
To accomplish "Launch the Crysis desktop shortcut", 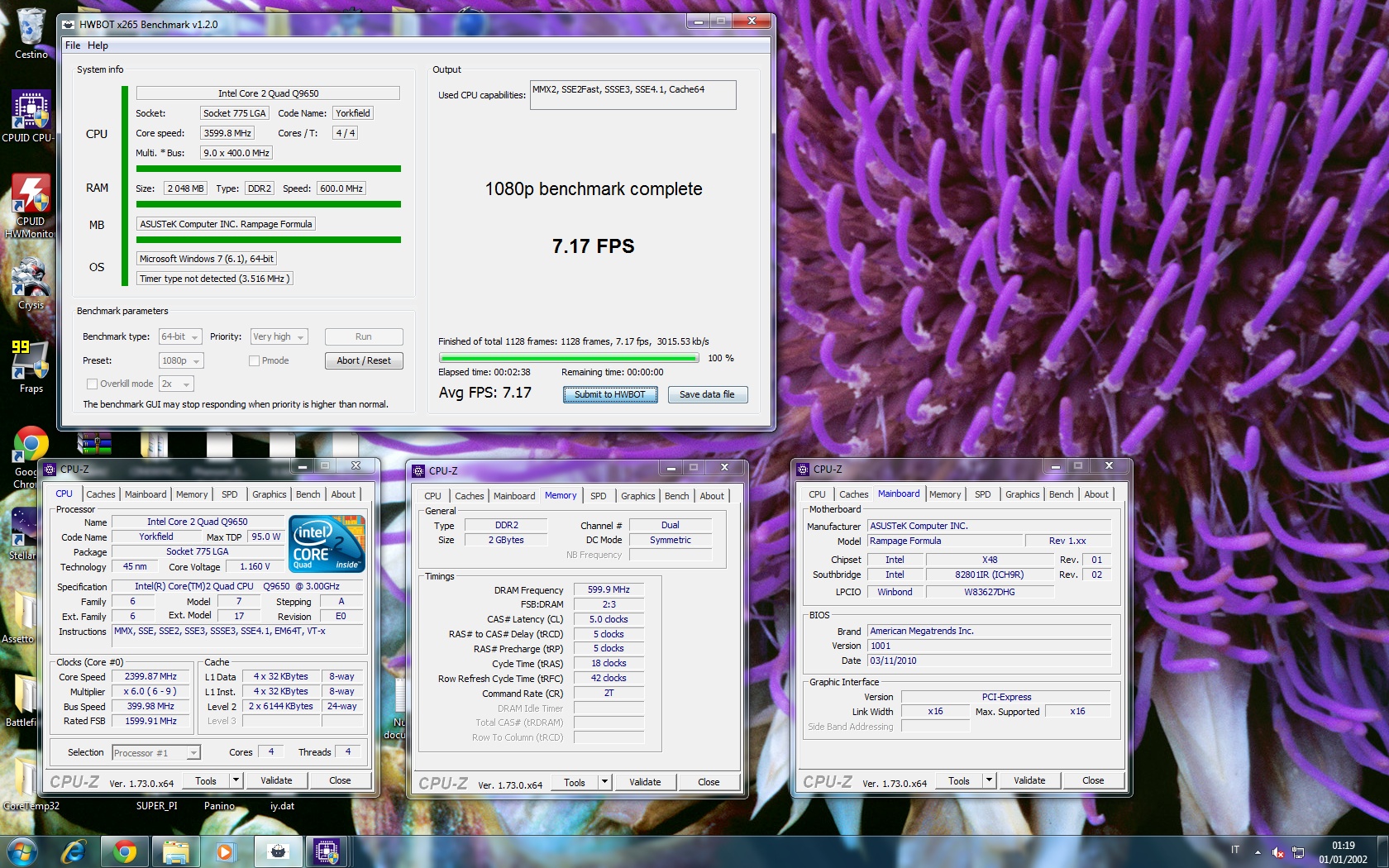I will (31, 283).
